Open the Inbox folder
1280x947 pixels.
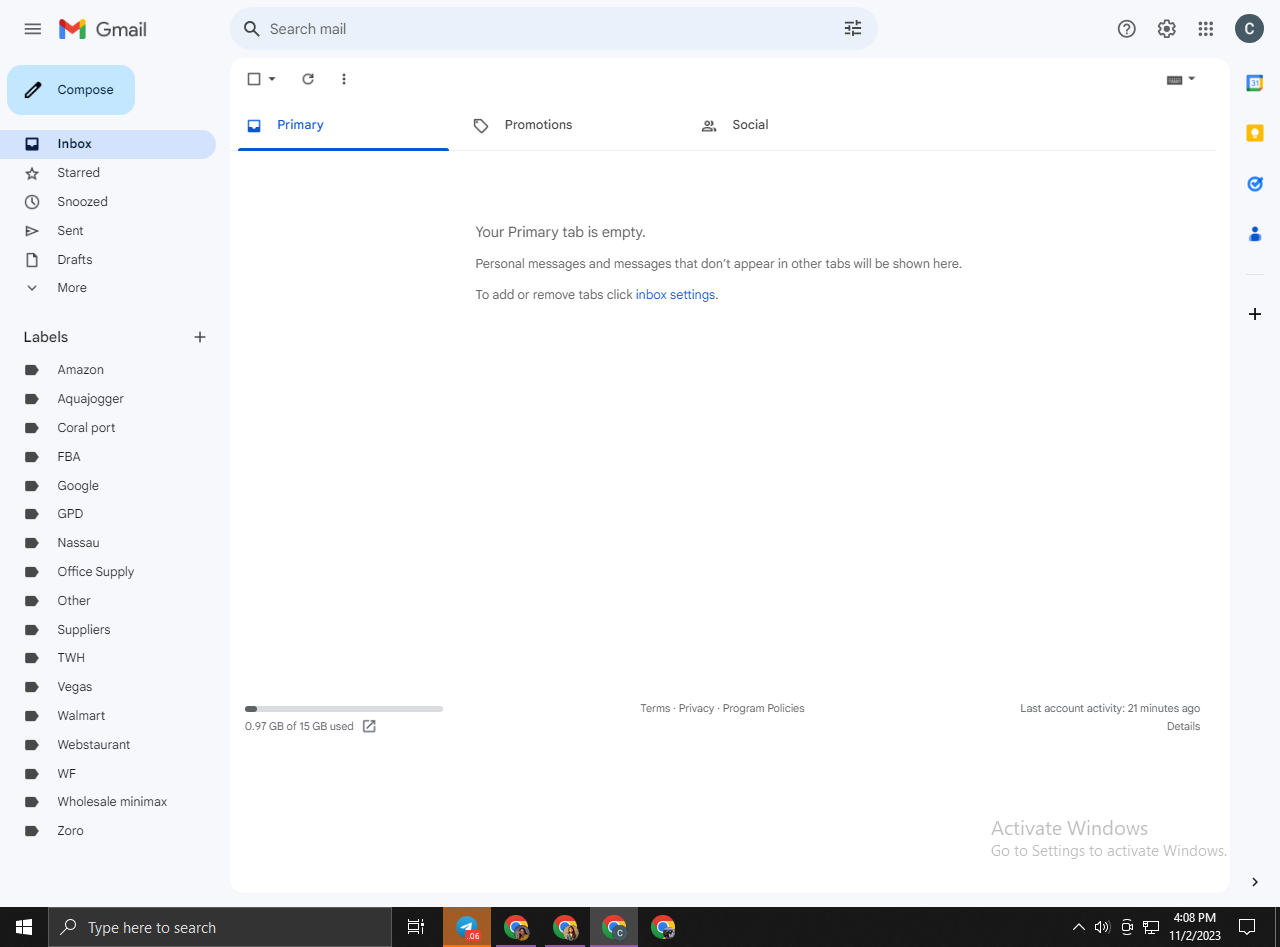pyautogui.click(x=108, y=144)
